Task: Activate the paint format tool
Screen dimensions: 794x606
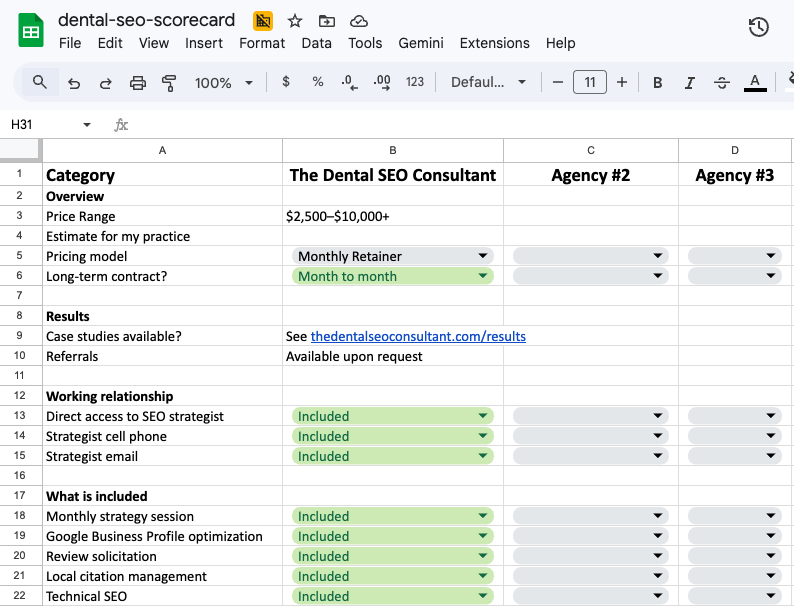Action: click(169, 83)
